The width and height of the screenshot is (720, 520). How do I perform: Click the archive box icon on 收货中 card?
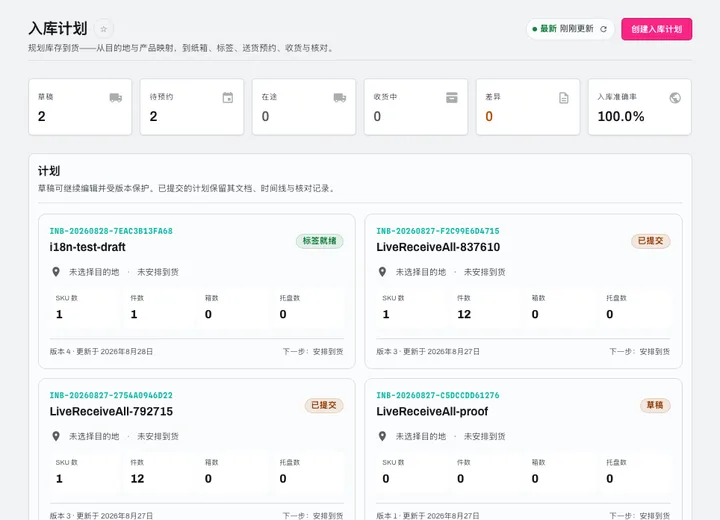(452, 97)
